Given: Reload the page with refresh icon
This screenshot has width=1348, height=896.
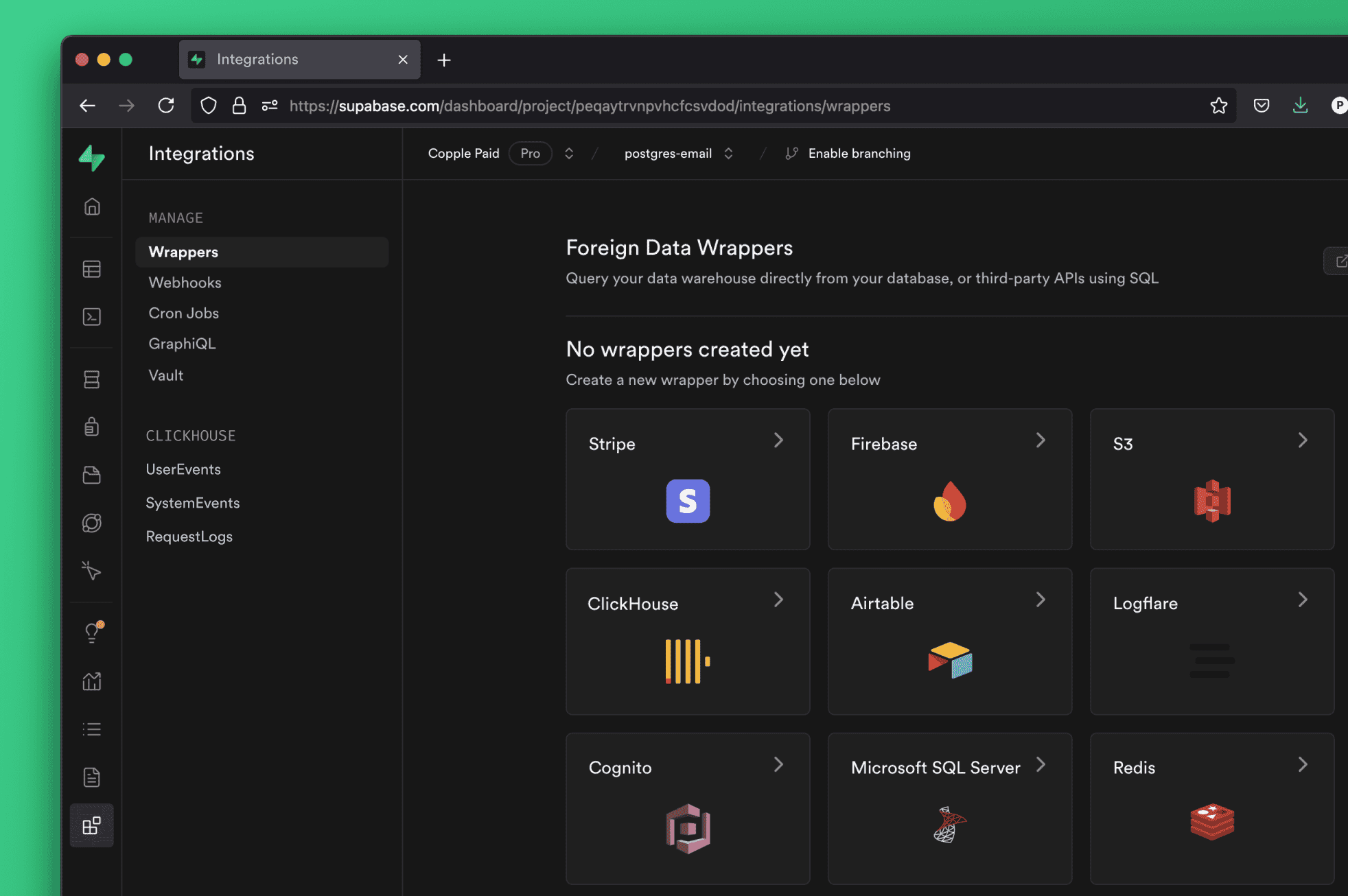Looking at the screenshot, I should pyautogui.click(x=166, y=106).
